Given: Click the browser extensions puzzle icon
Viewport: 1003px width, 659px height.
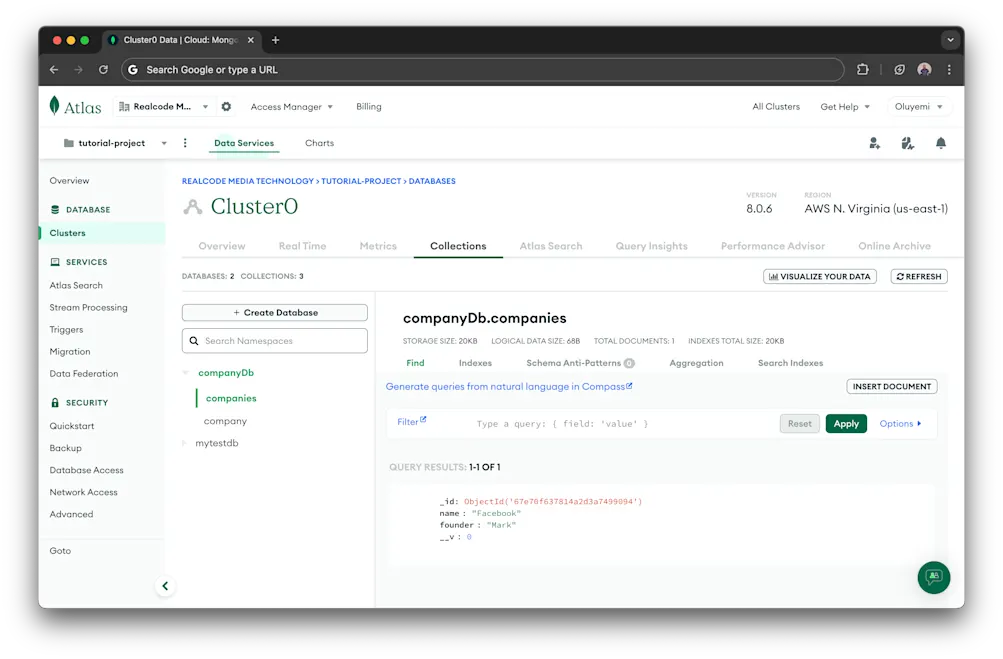Looking at the screenshot, I should pos(861,70).
